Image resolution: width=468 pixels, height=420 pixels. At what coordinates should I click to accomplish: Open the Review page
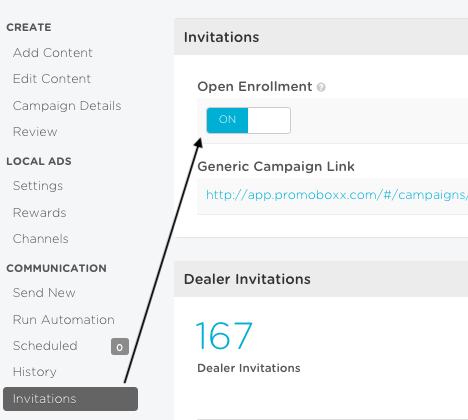[x=35, y=132]
